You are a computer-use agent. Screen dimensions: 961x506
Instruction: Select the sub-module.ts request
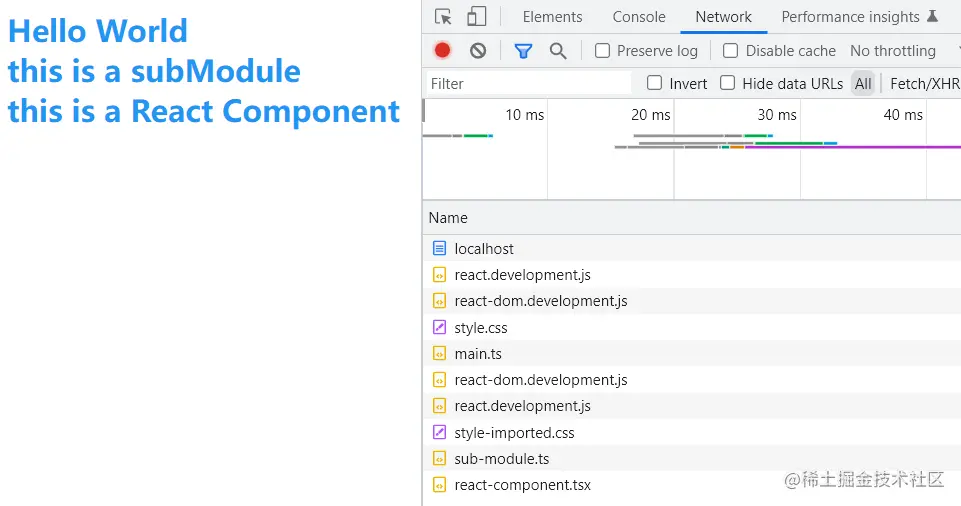691,458
